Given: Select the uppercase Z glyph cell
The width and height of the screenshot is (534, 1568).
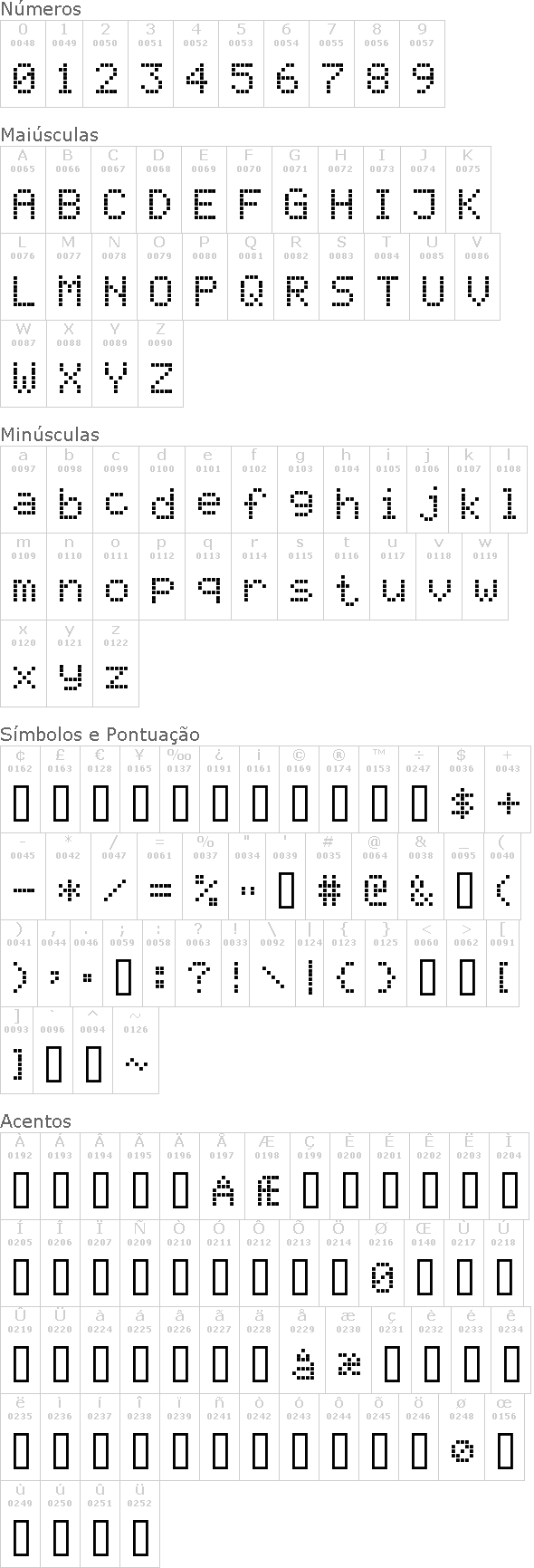Looking at the screenshot, I should point(160,363).
